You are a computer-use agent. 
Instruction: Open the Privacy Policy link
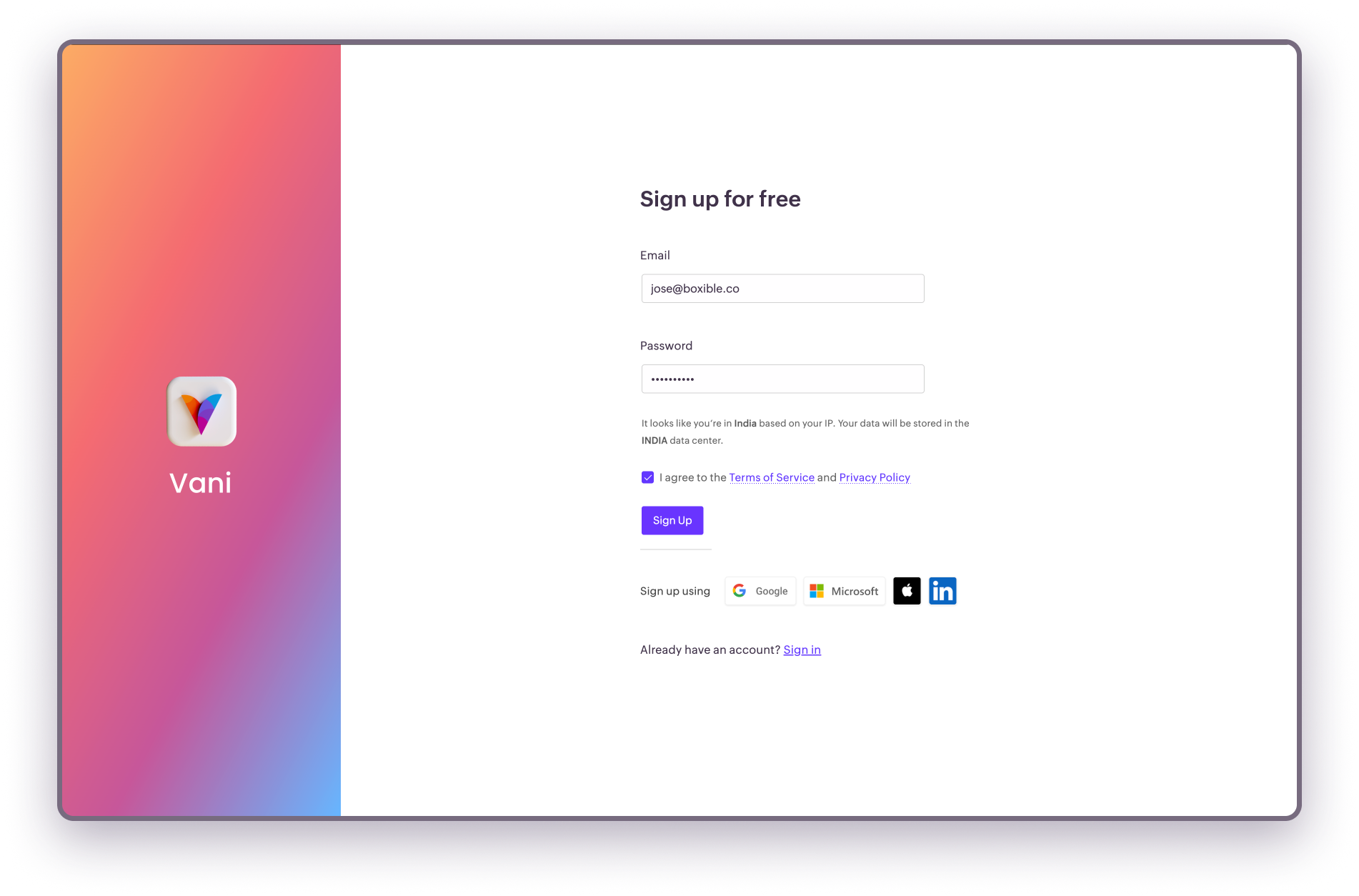point(875,477)
